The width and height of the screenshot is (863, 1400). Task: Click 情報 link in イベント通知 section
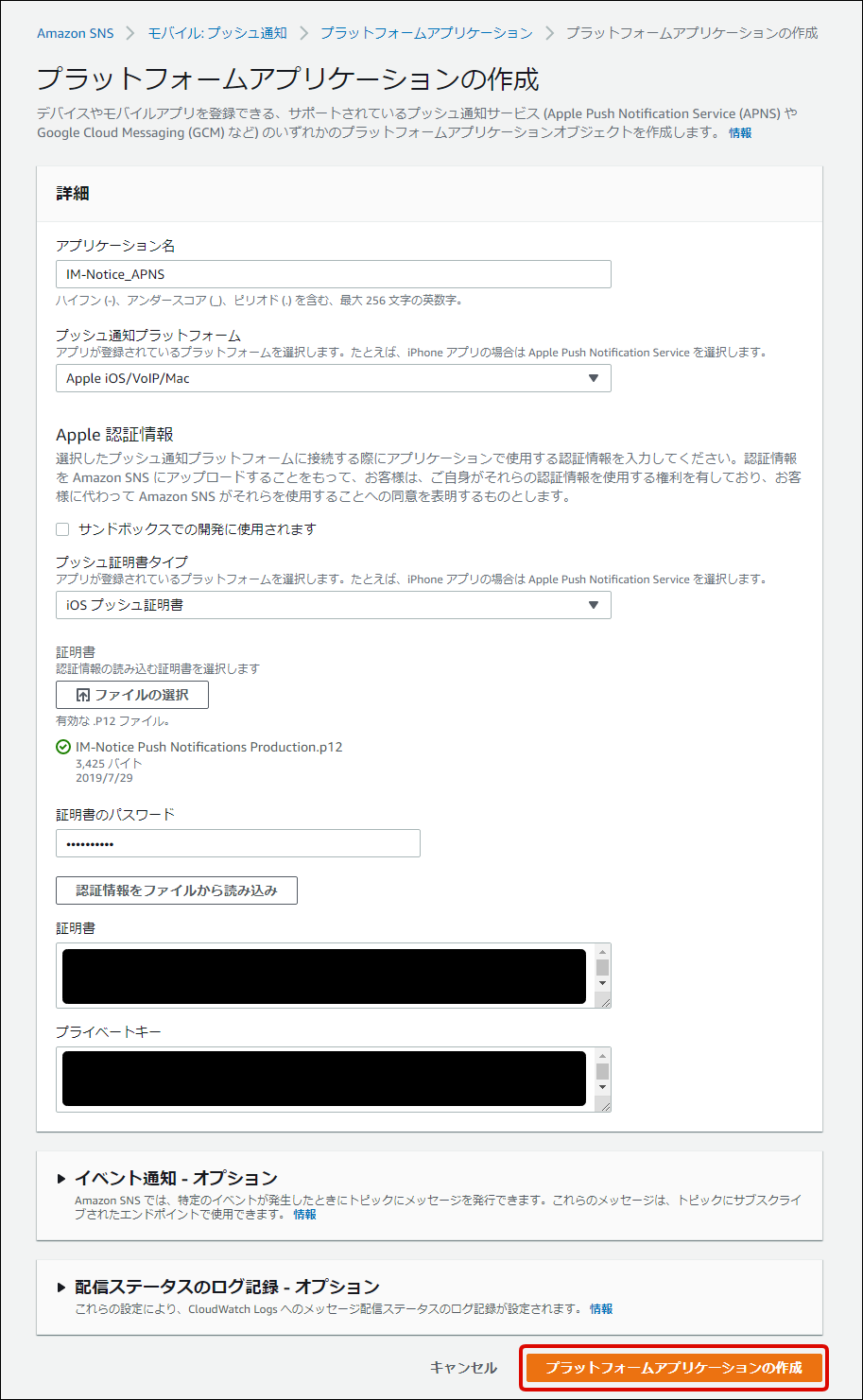pos(304,1215)
